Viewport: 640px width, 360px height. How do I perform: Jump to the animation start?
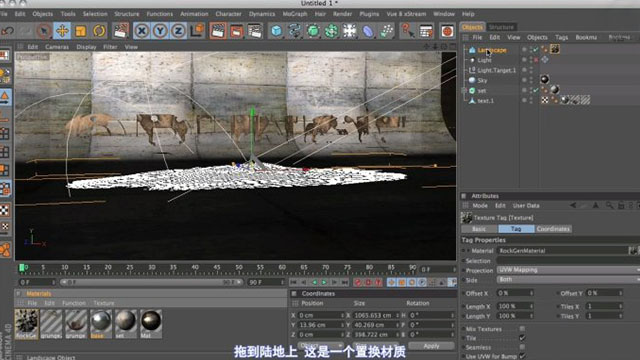click(x=294, y=282)
